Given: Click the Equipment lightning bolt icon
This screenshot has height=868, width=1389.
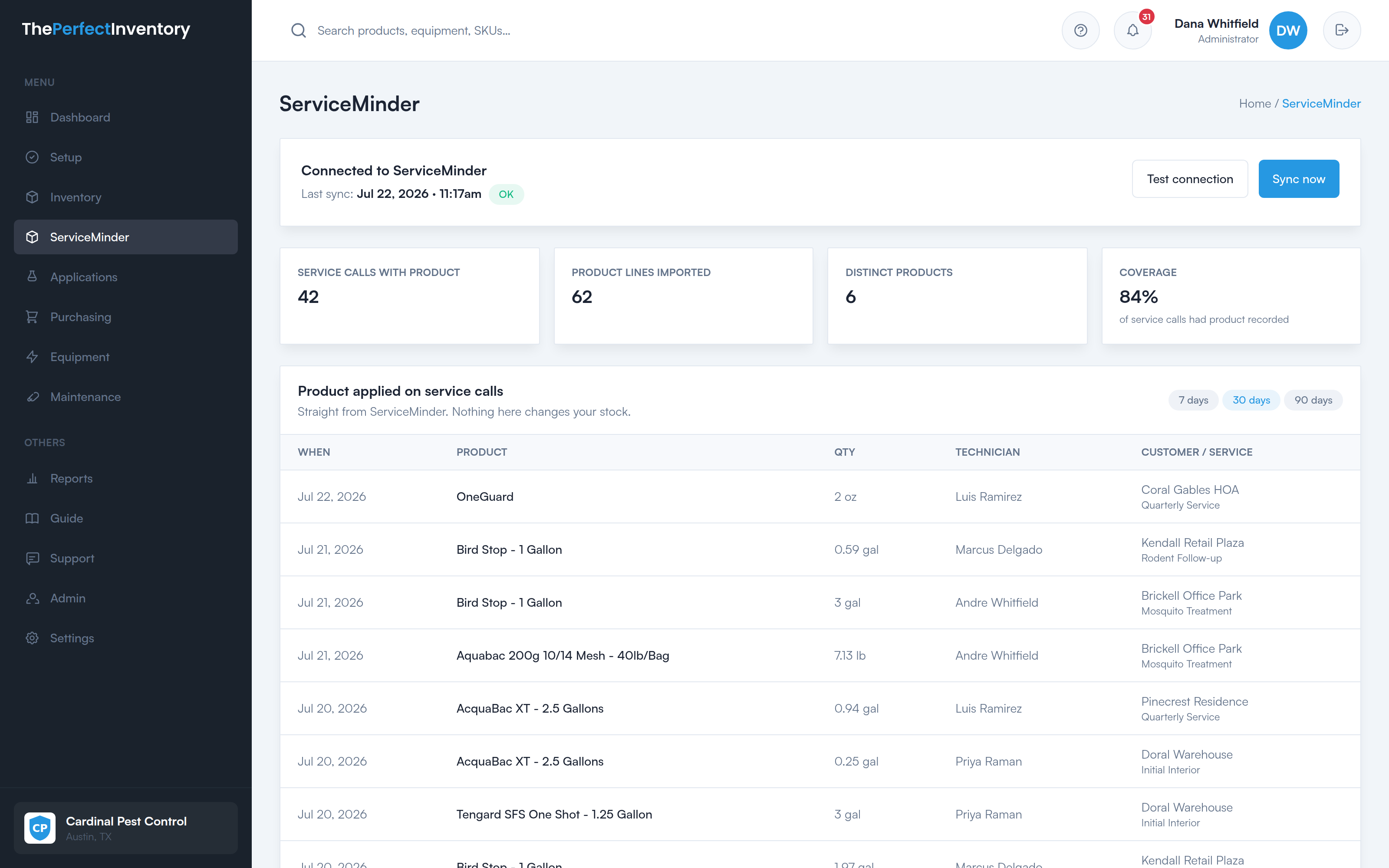Looking at the screenshot, I should pyautogui.click(x=32, y=356).
